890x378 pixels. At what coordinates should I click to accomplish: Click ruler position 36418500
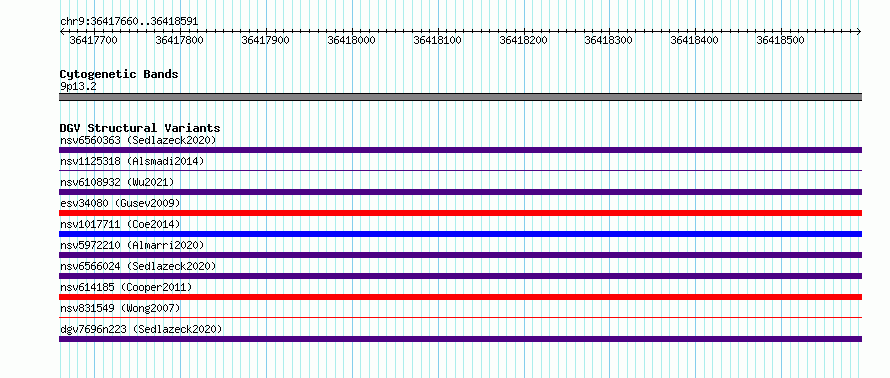[780, 40]
